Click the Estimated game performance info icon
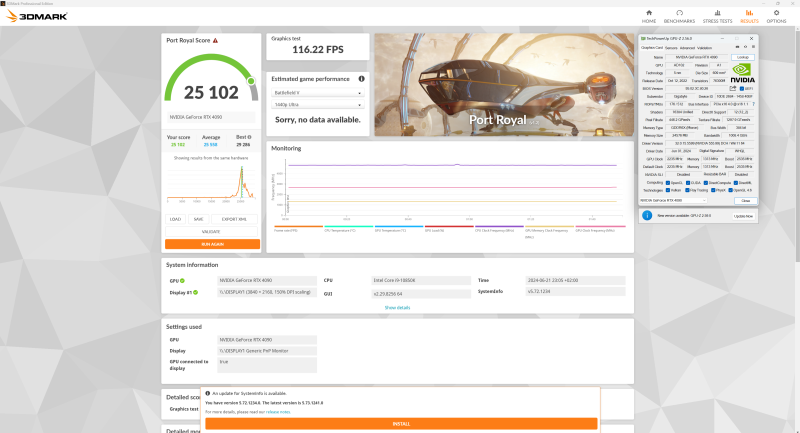This screenshot has height=433, width=800. [x=361, y=78]
